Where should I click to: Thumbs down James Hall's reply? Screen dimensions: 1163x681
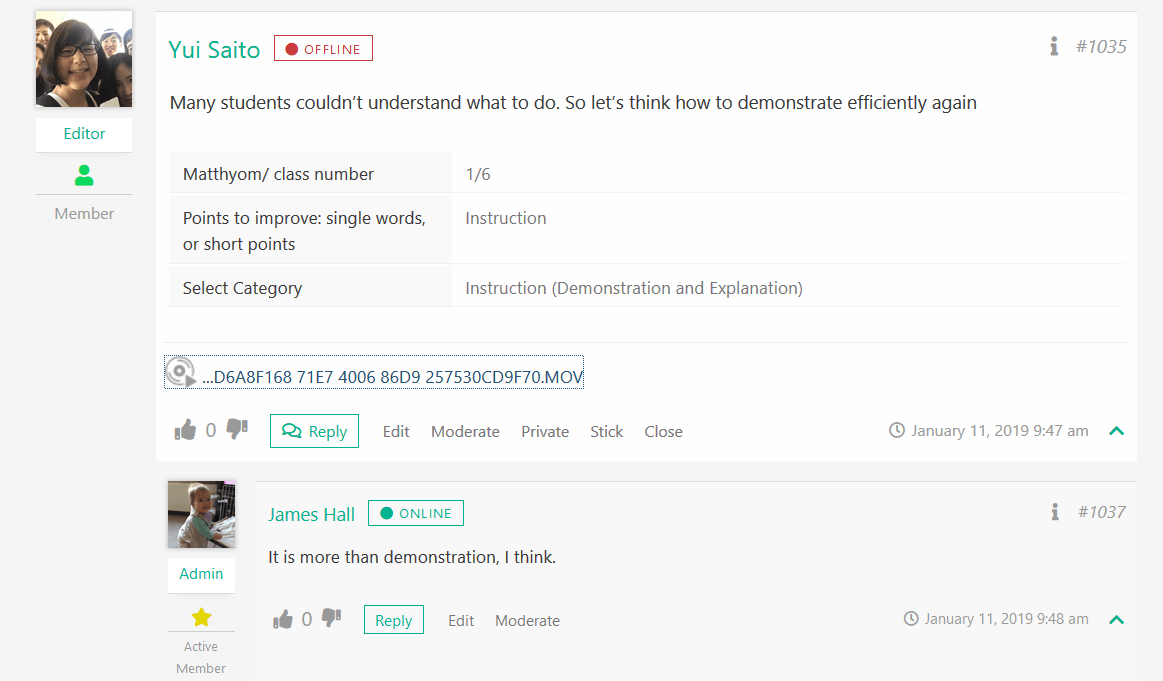point(331,619)
